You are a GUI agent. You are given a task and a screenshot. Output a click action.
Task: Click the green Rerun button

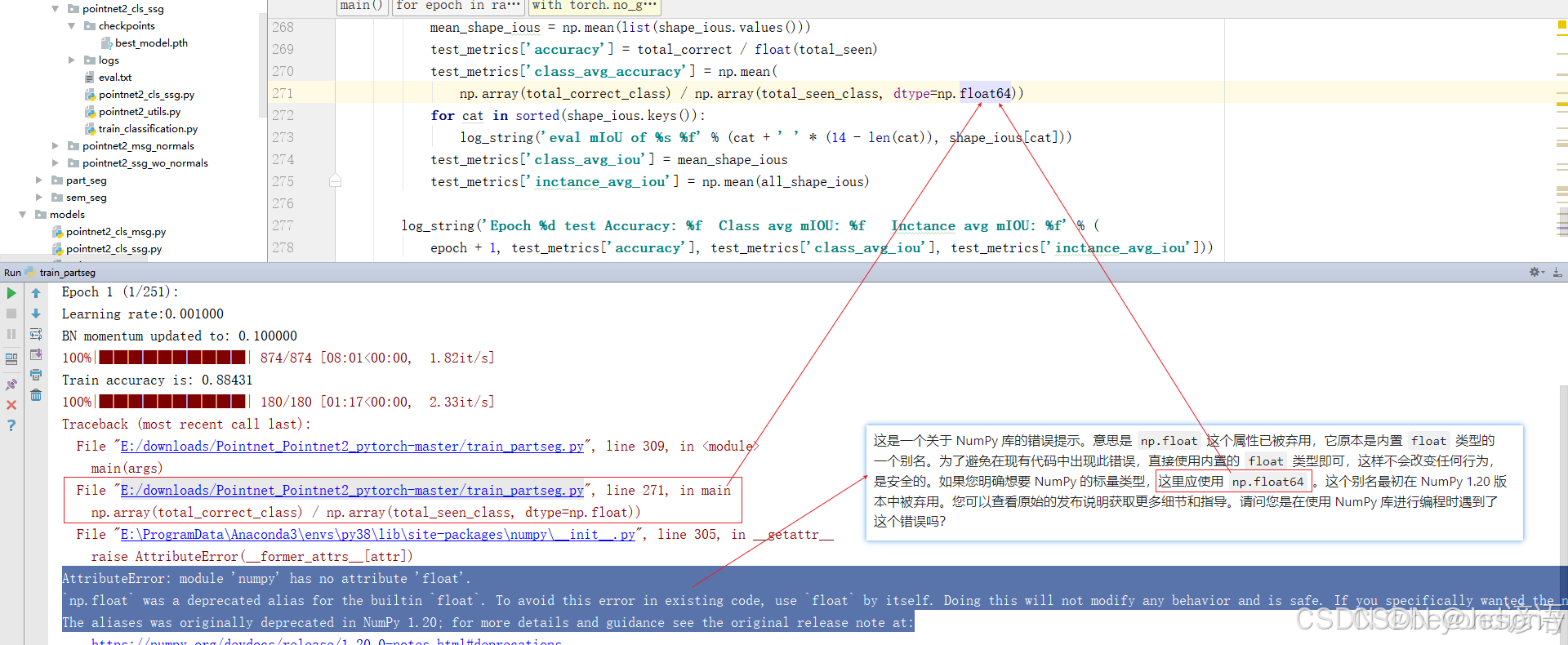coord(11,293)
